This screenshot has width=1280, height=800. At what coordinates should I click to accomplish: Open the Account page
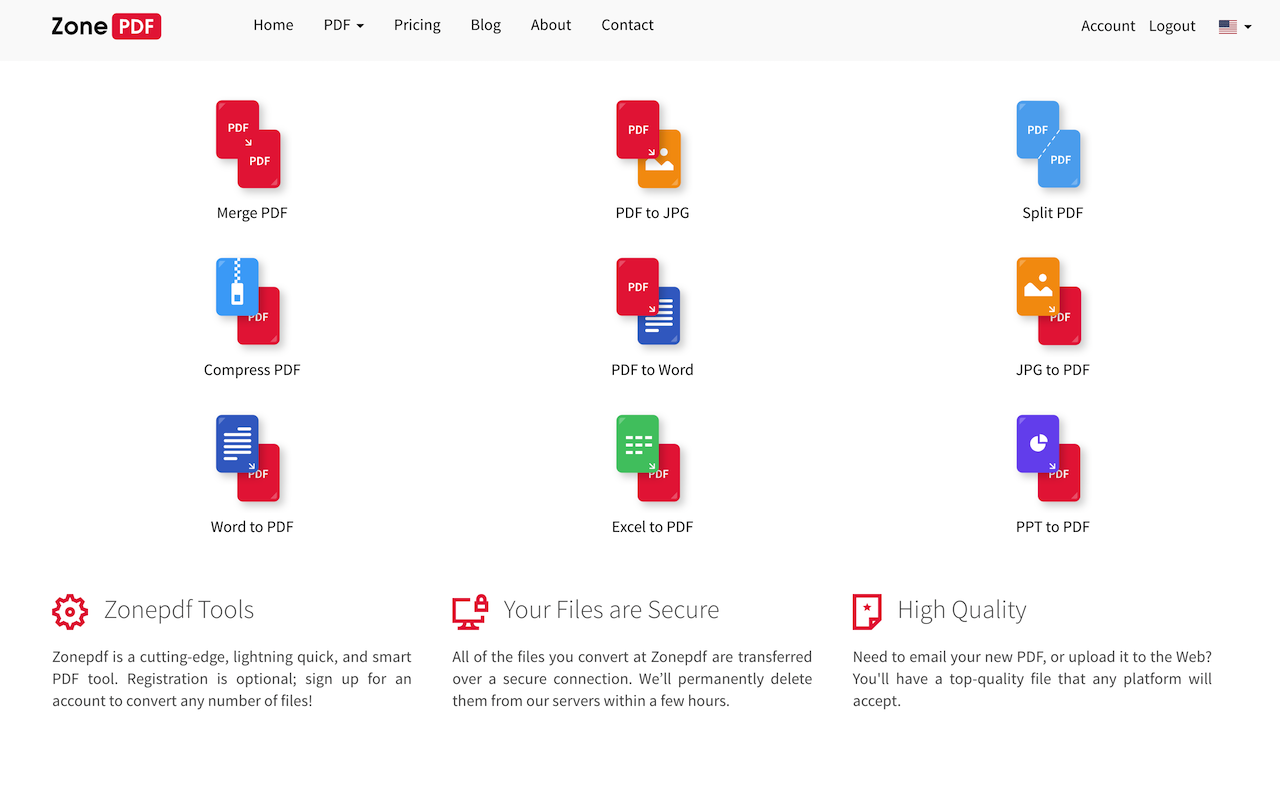click(x=1107, y=25)
